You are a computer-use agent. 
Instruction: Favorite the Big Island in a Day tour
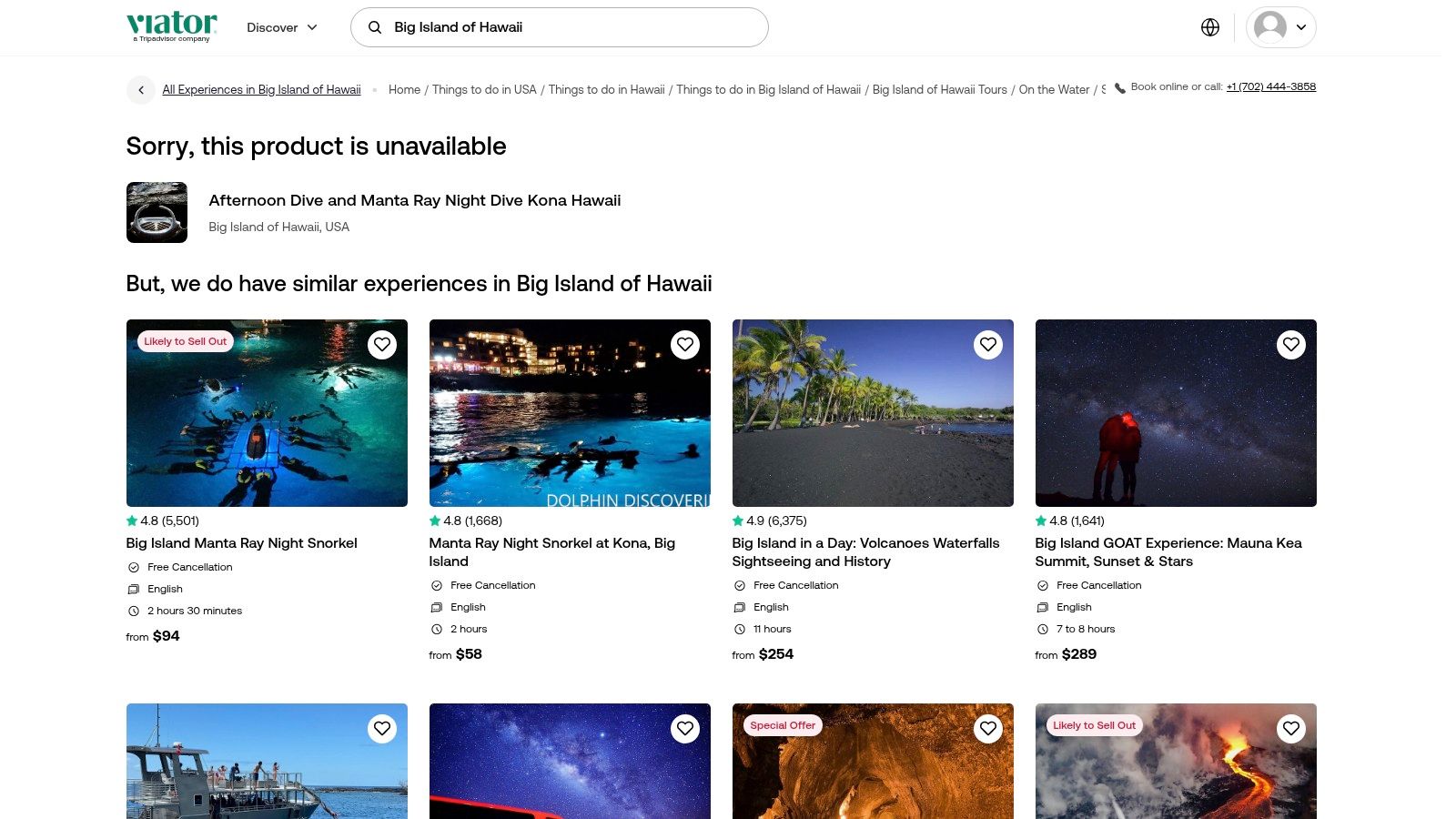pos(988,345)
